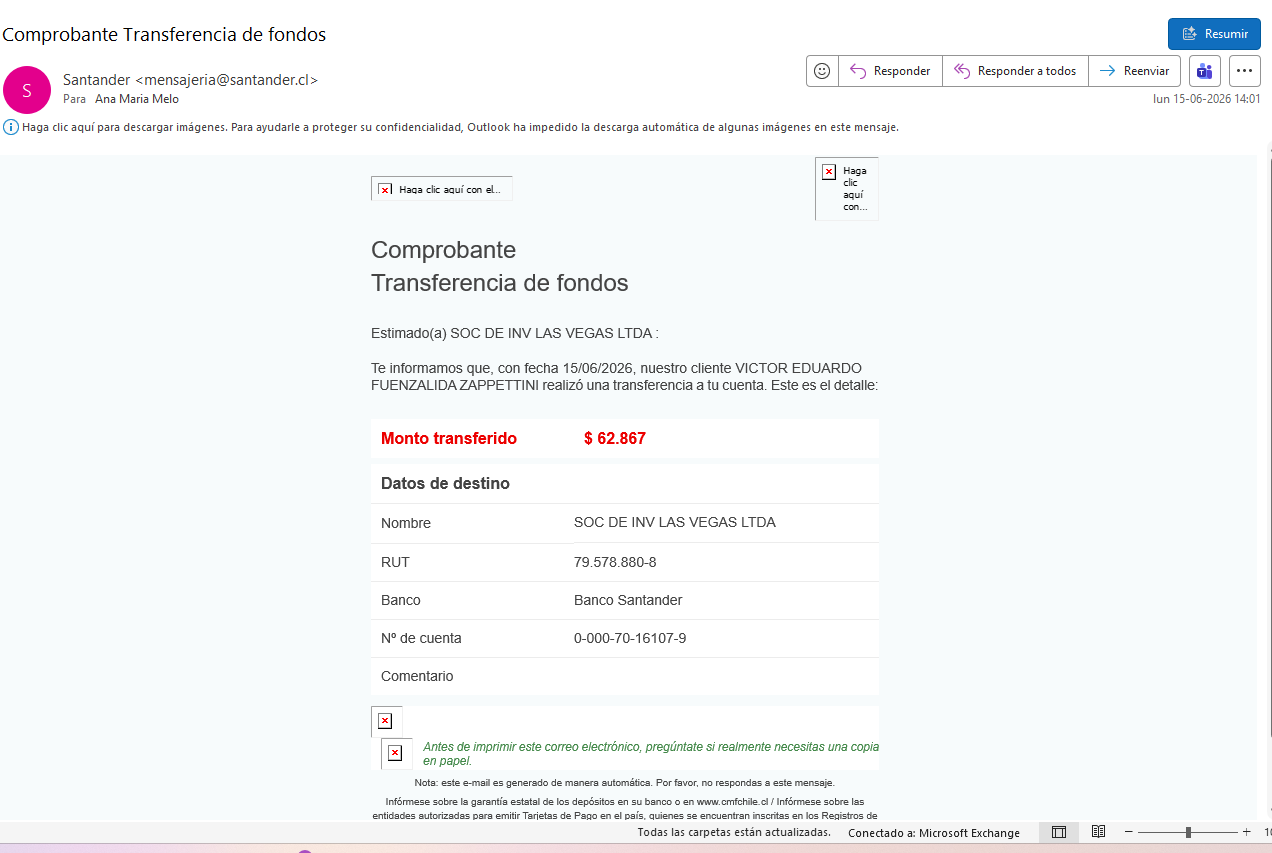
Task: Click 'Conectado a: Microsoft Exchange' status
Action: pyautogui.click(x=934, y=832)
